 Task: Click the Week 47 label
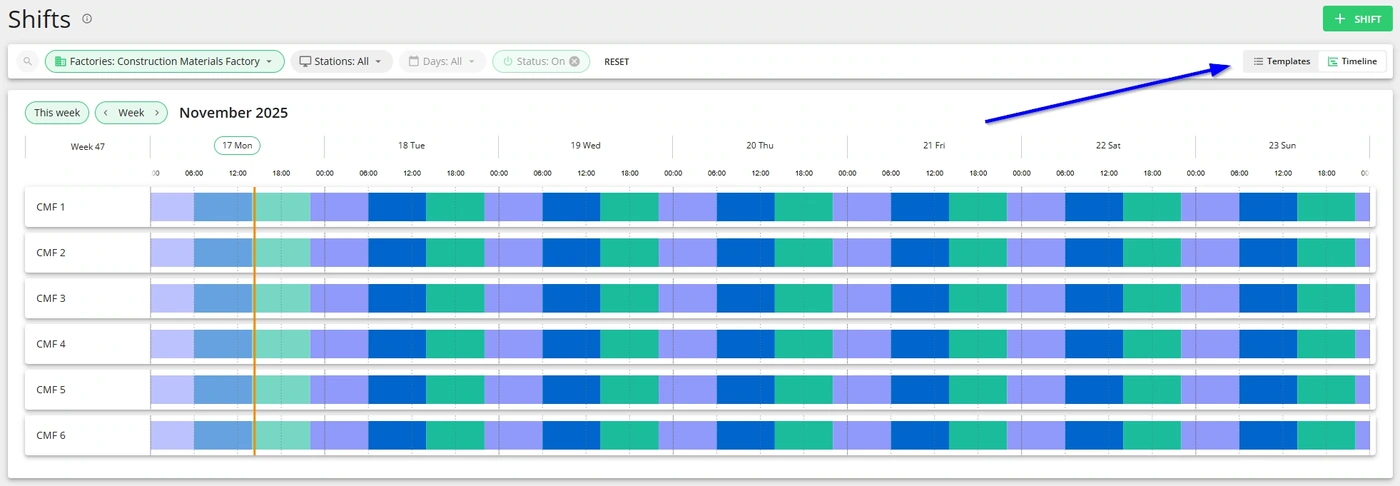(88, 146)
